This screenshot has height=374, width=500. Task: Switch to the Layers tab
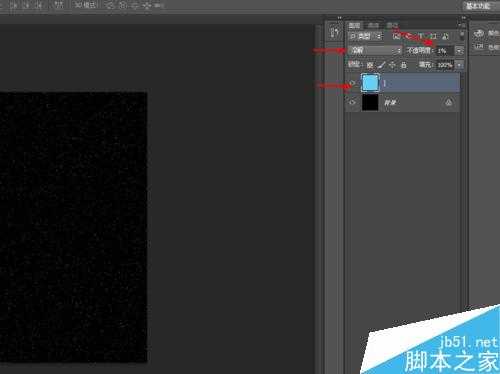coord(354,25)
